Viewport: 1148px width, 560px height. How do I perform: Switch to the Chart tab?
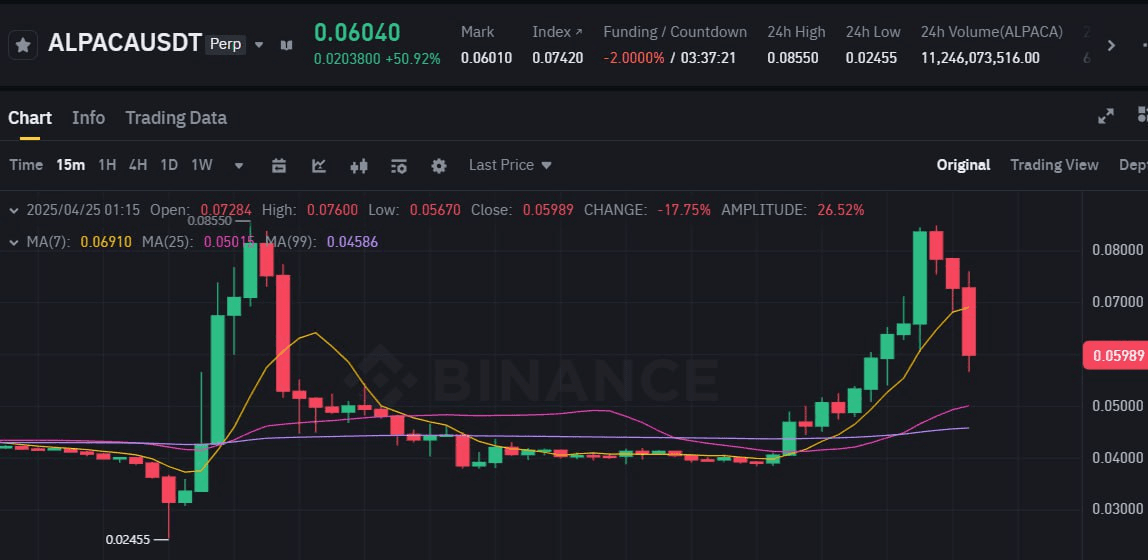pos(30,118)
